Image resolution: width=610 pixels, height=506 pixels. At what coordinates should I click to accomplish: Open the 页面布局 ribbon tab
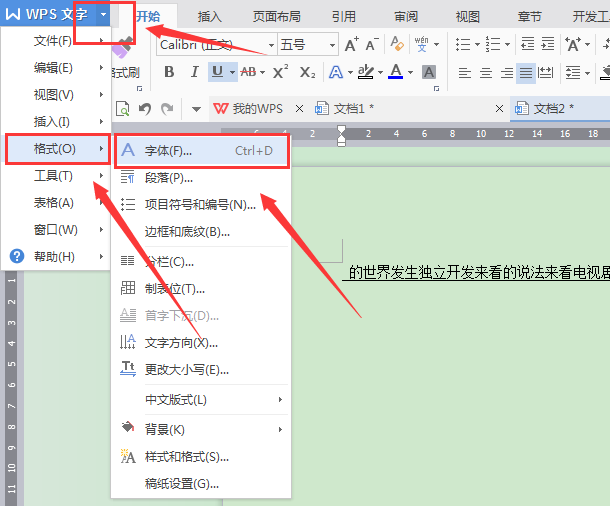point(277,17)
